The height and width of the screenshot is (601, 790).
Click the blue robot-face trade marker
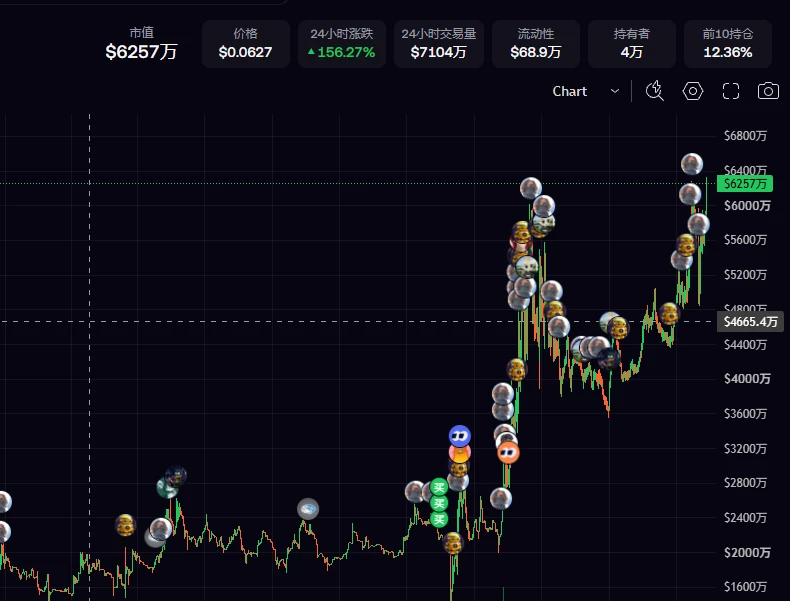click(459, 436)
